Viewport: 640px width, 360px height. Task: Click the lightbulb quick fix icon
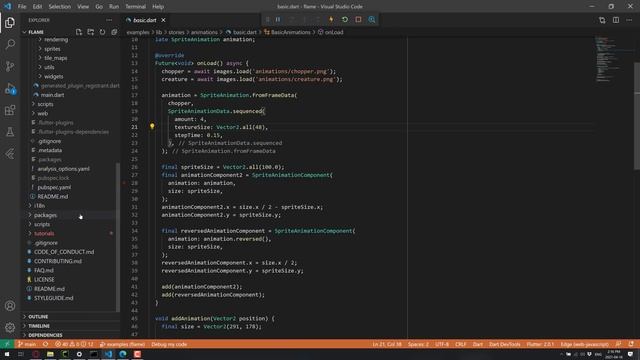(152, 127)
